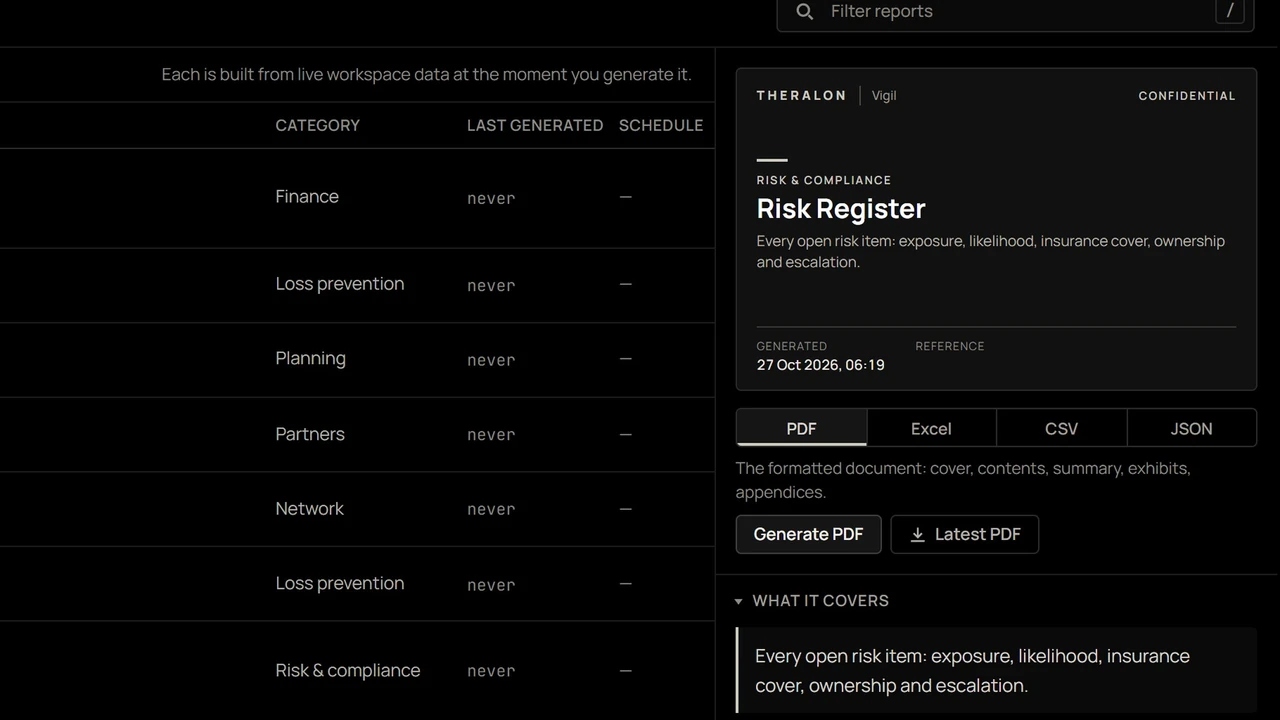The width and height of the screenshot is (1280, 720).
Task: Click the search magnifier icon
Action: 804,11
